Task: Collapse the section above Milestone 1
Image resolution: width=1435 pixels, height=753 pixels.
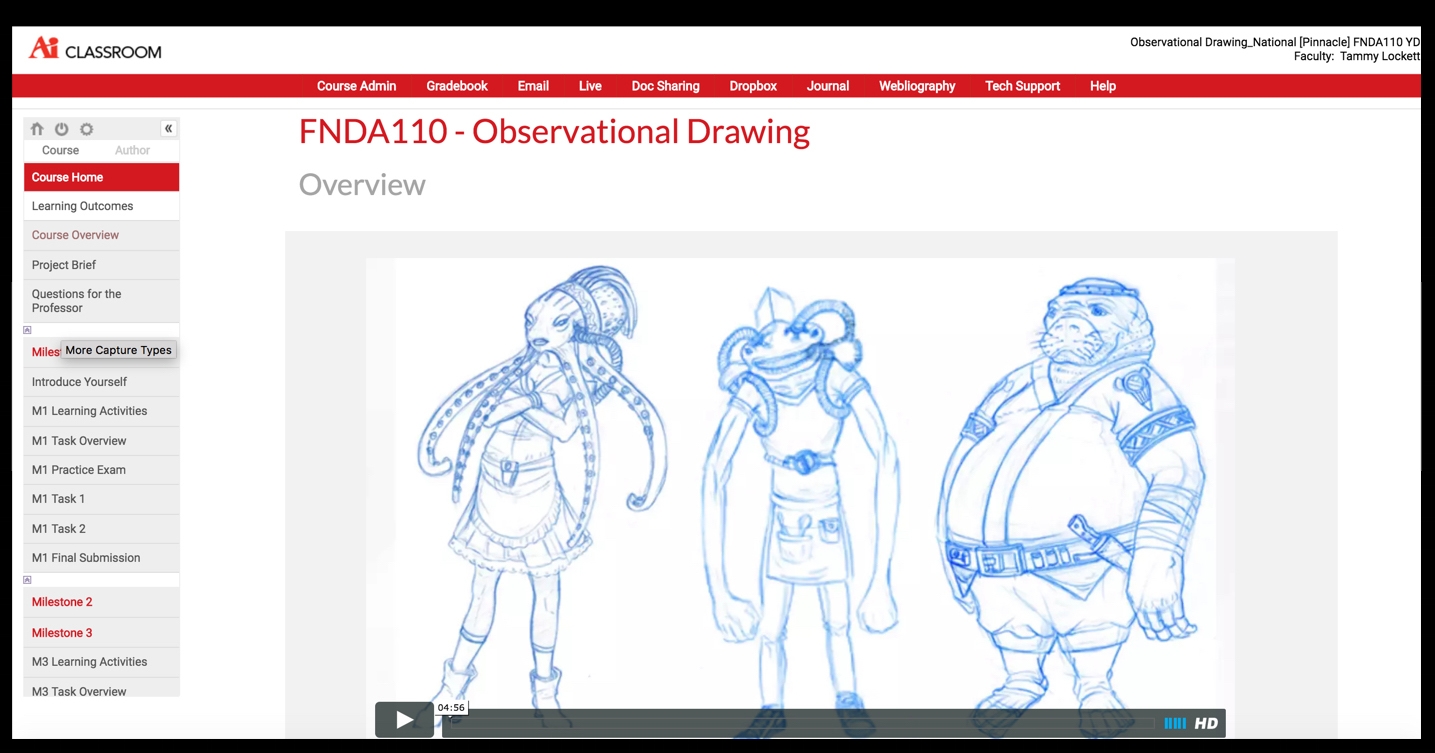Action: tap(27, 330)
